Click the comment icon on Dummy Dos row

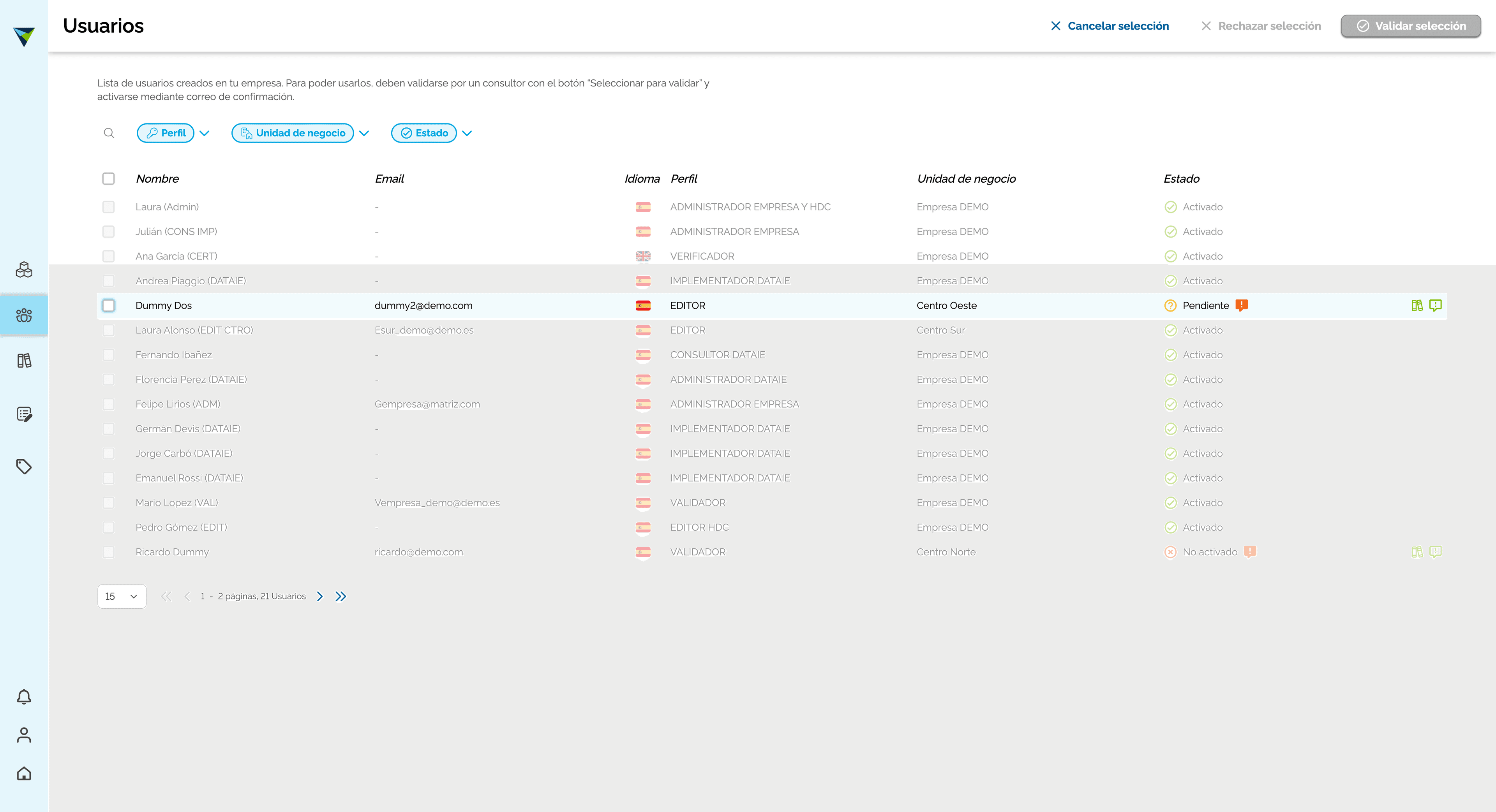(1436, 305)
